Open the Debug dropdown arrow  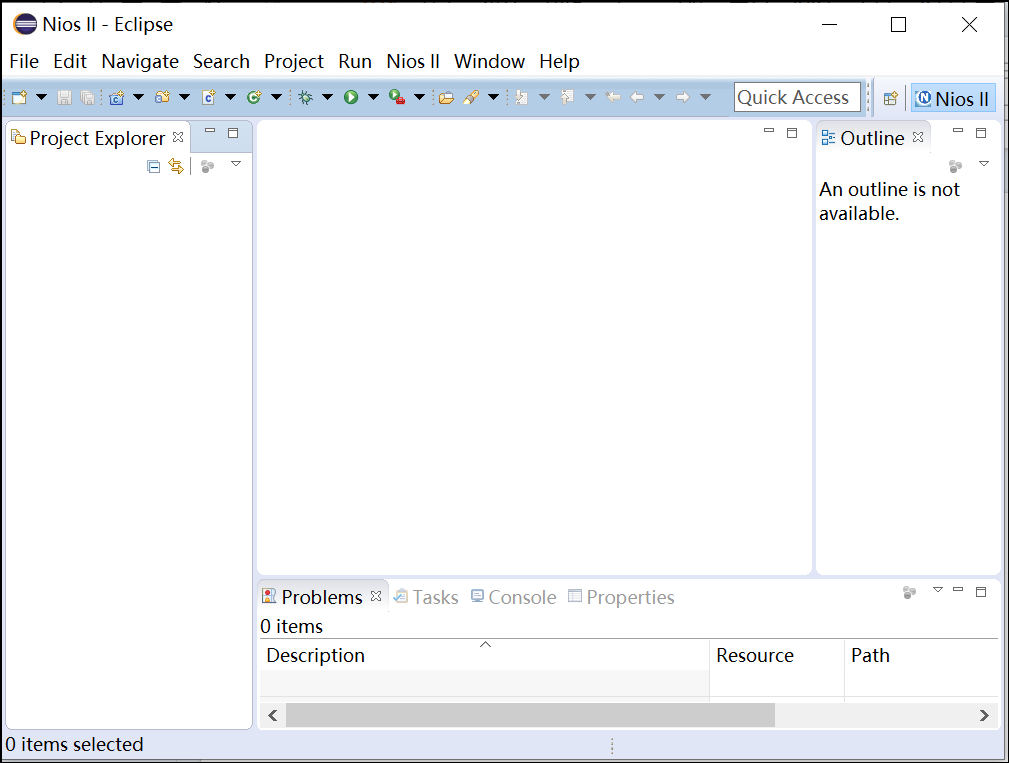[x=328, y=97]
